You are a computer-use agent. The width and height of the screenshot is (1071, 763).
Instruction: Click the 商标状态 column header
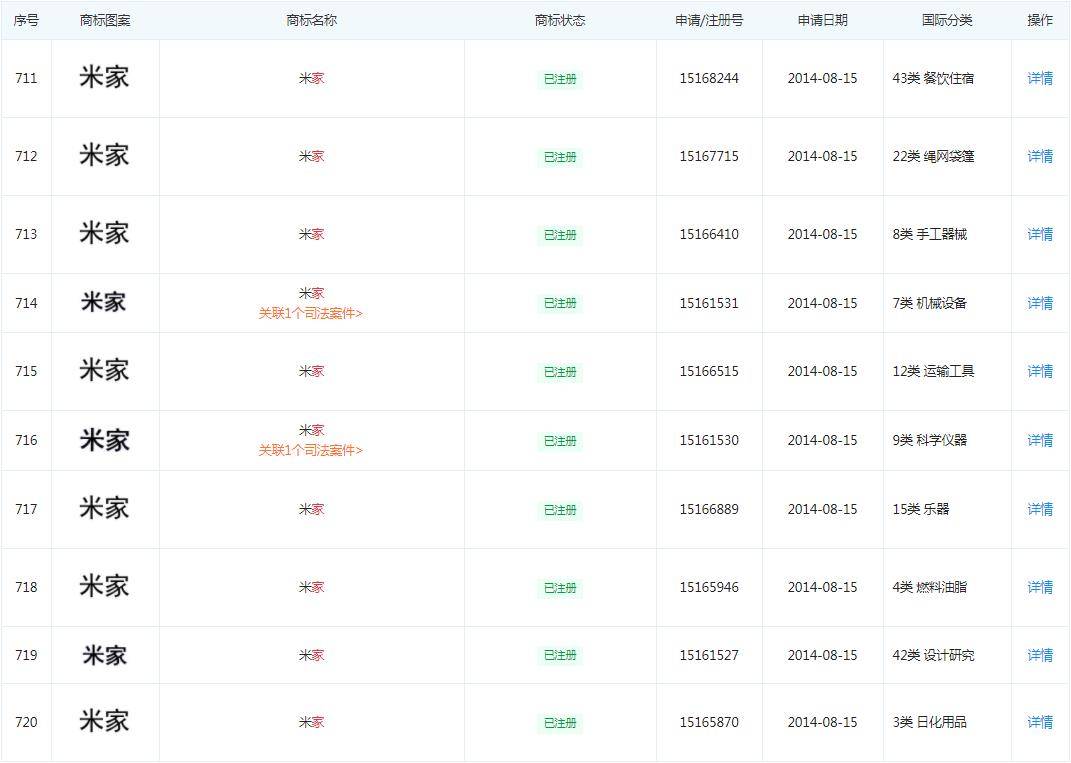[560, 20]
